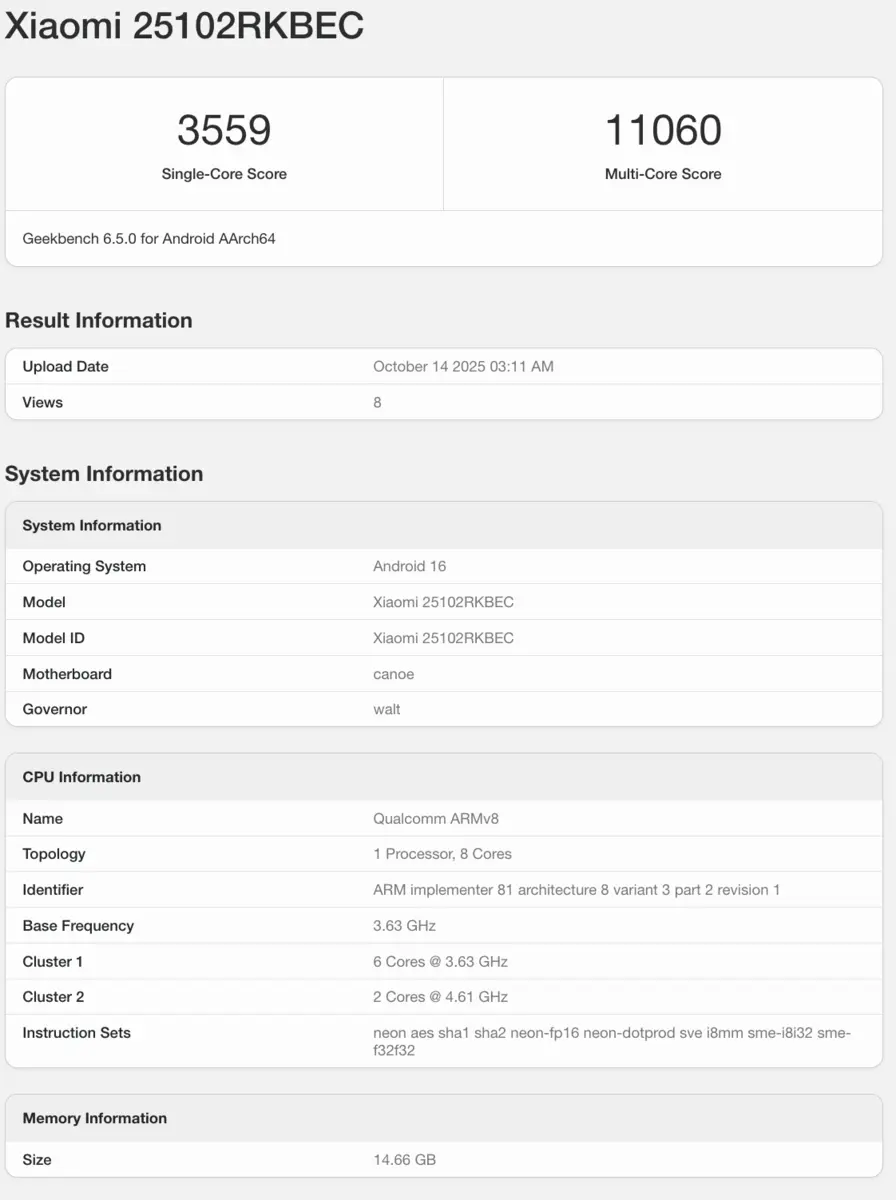Click the ARM implementer 81 identifier text
The image size is (896, 1200).
(576, 890)
